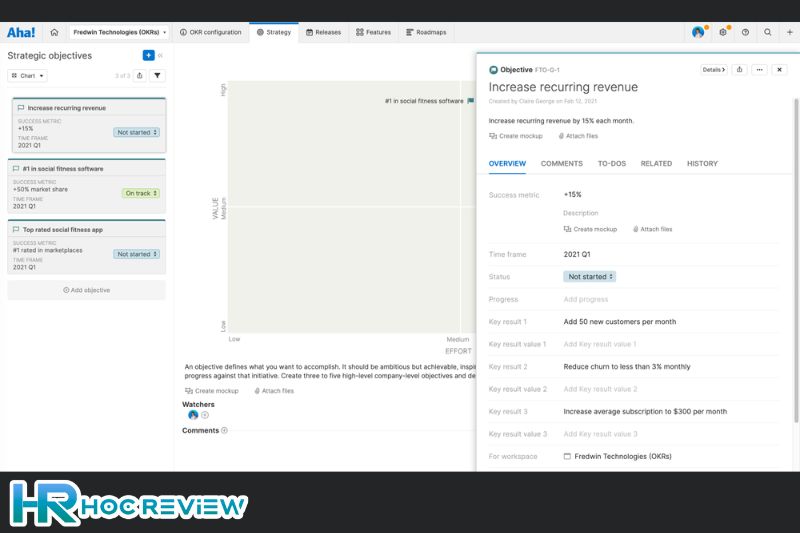
Task: Open more options ellipsis menu
Action: (x=760, y=69)
